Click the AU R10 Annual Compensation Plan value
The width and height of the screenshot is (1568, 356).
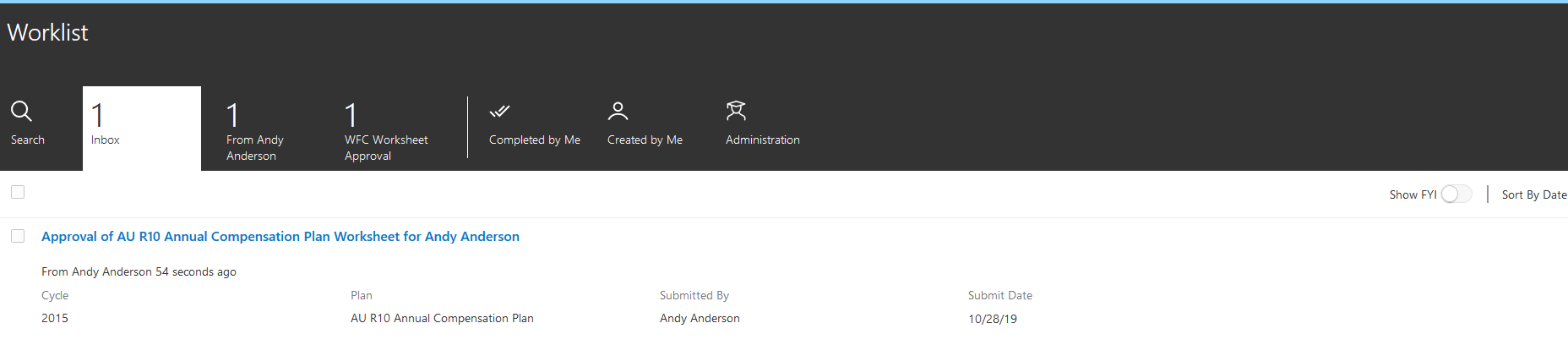(x=442, y=319)
